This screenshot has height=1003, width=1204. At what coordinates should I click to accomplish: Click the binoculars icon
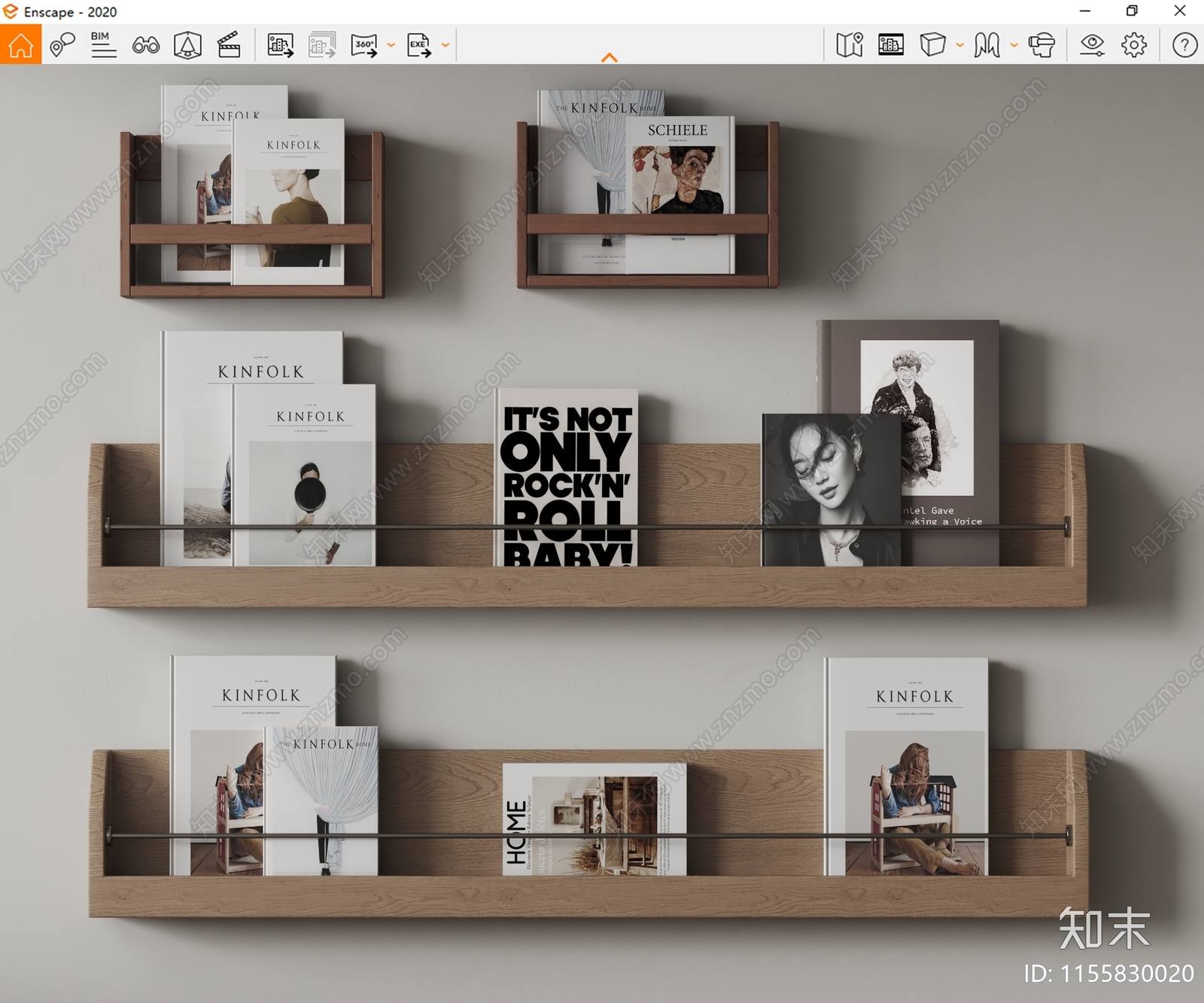click(146, 46)
